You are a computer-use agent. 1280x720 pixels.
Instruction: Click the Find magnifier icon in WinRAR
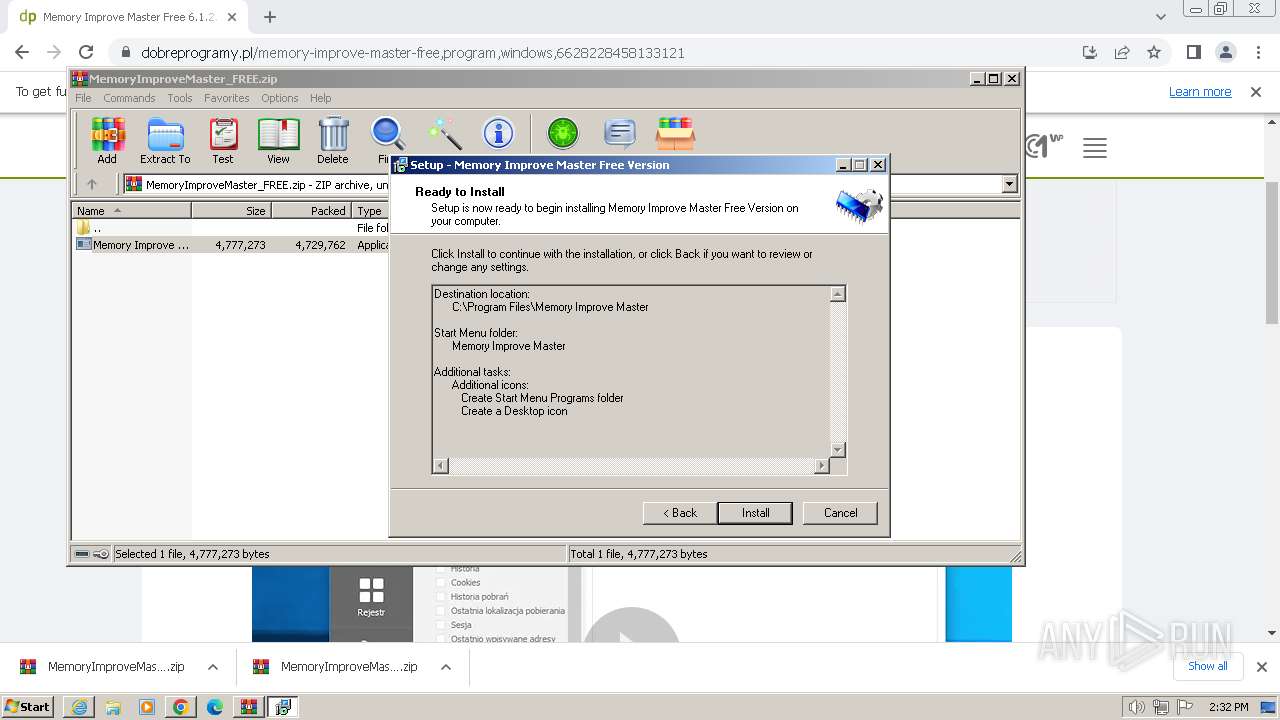[387, 134]
